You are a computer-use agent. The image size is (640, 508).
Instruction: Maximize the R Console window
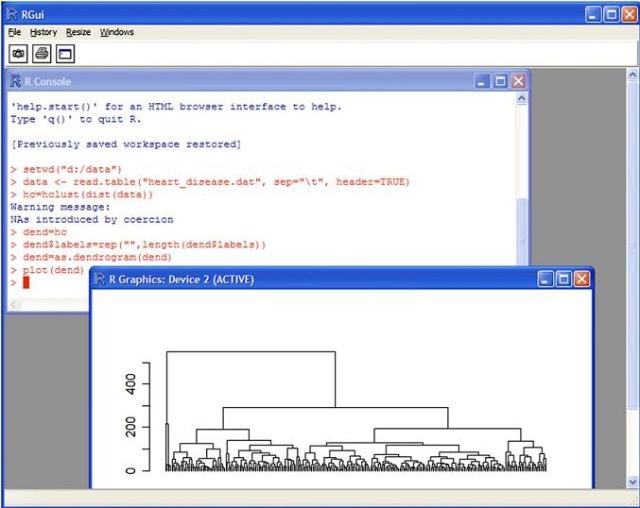(500, 81)
